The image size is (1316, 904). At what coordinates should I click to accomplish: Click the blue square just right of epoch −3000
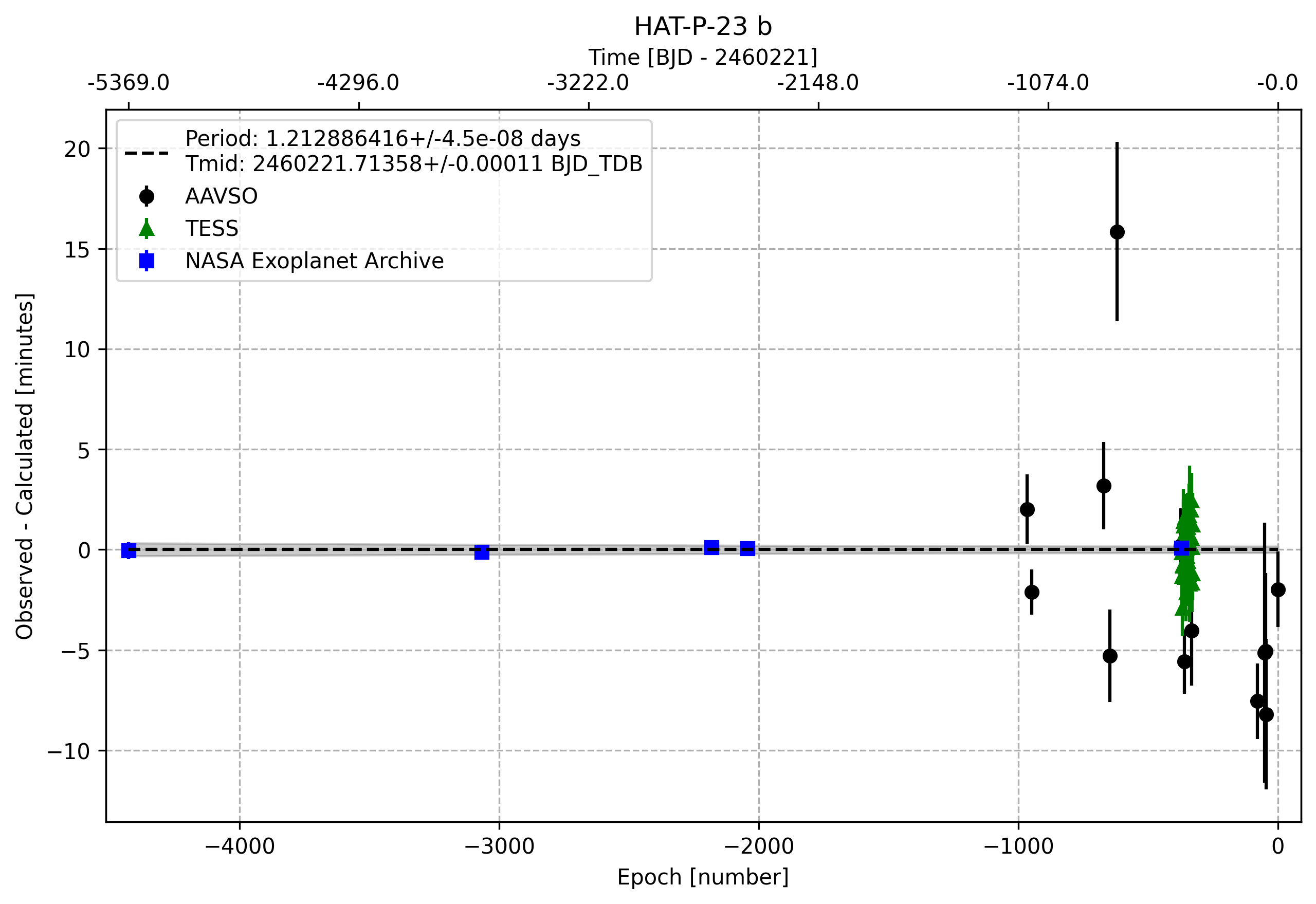(x=482, y=552)
